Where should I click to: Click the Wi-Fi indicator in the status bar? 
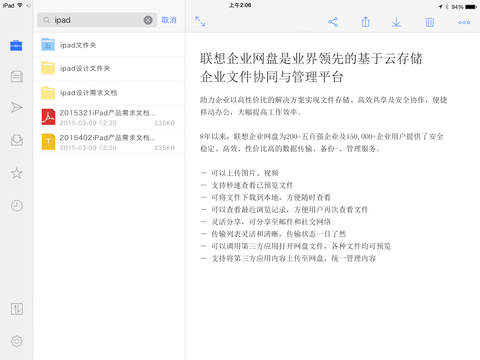click(20, 6)
